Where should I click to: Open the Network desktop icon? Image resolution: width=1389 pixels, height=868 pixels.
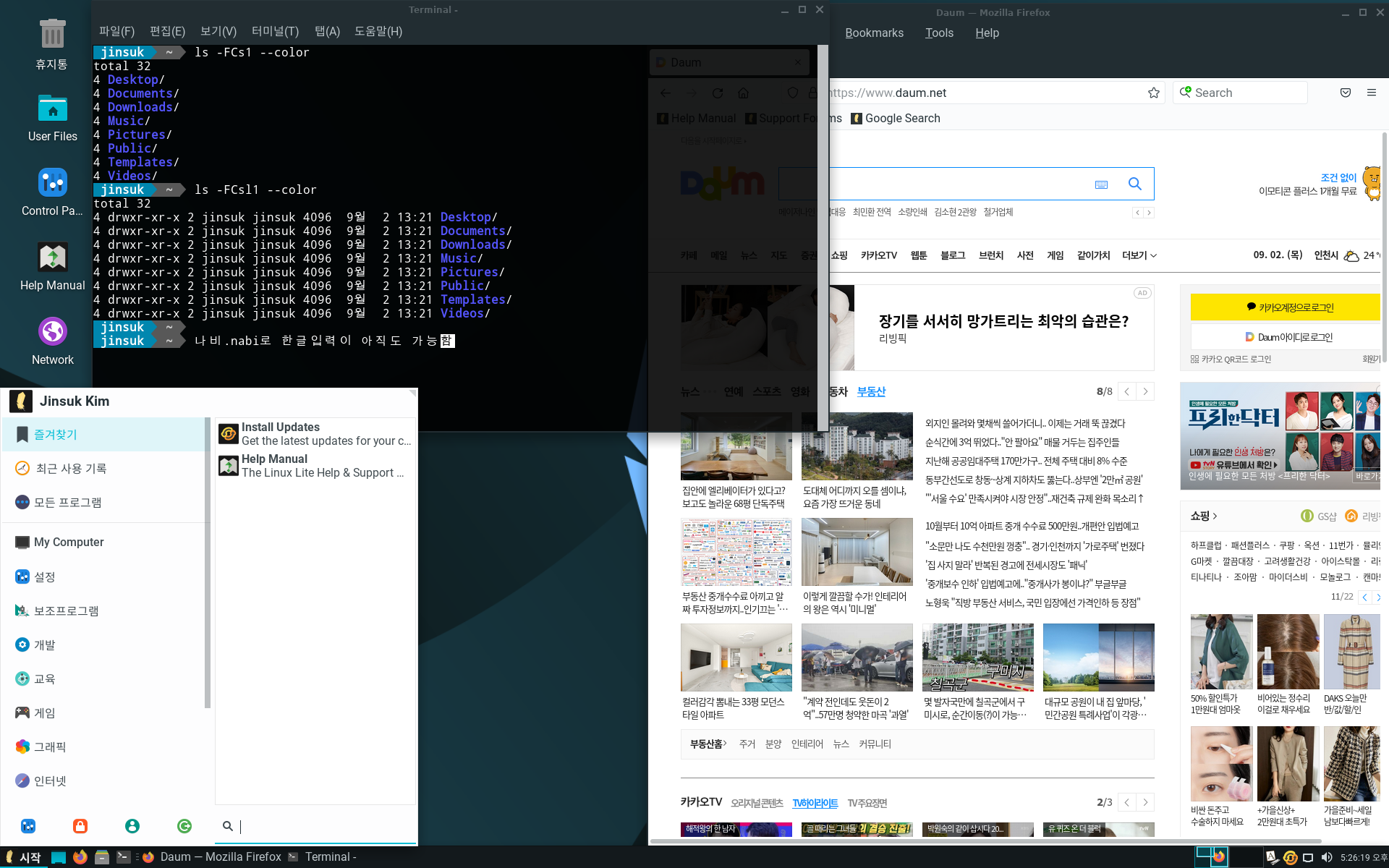[x=52, y=341]
